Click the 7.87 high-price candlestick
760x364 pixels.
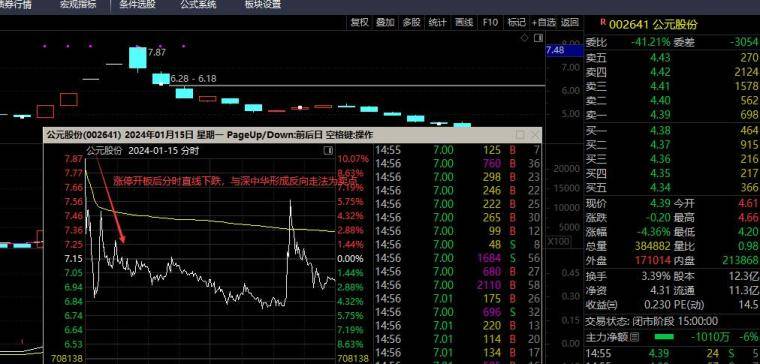tap(138, 58)
